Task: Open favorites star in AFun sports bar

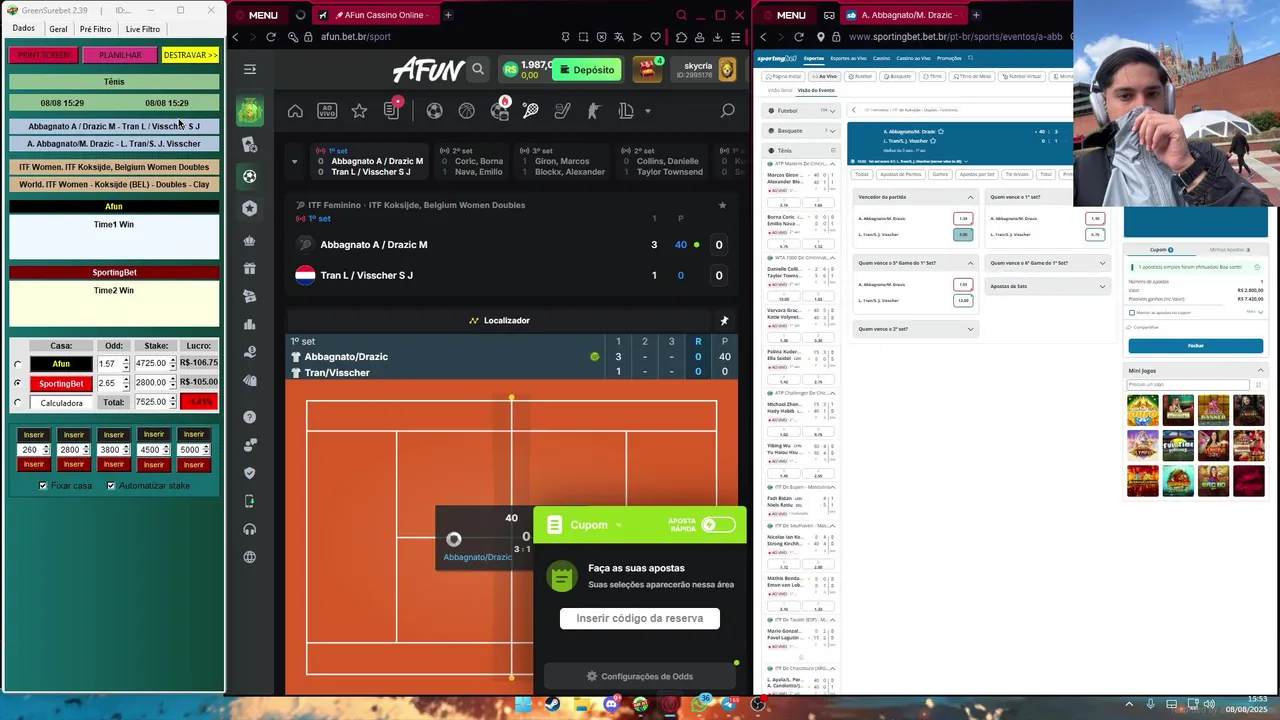Action: pos(359,111)
